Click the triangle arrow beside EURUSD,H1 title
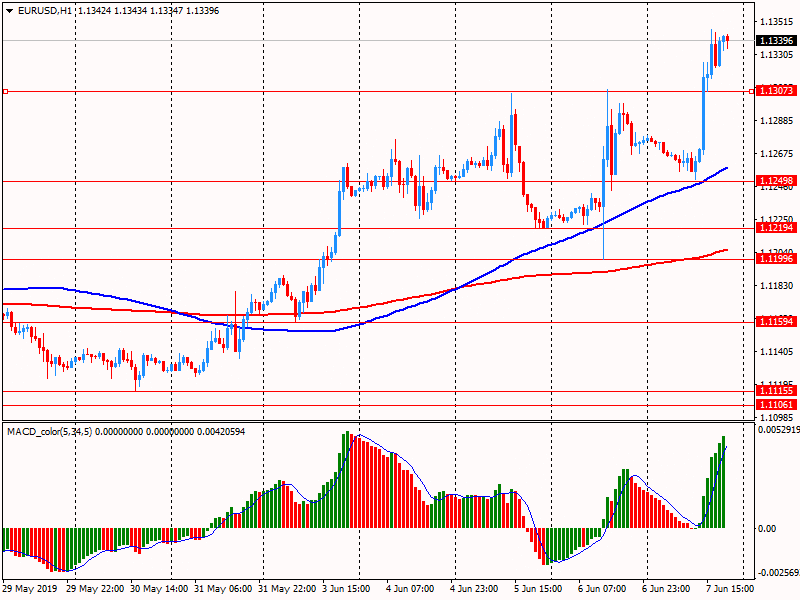Image resolution: width=800 pixels, height=600 pixels. [9, 10]
